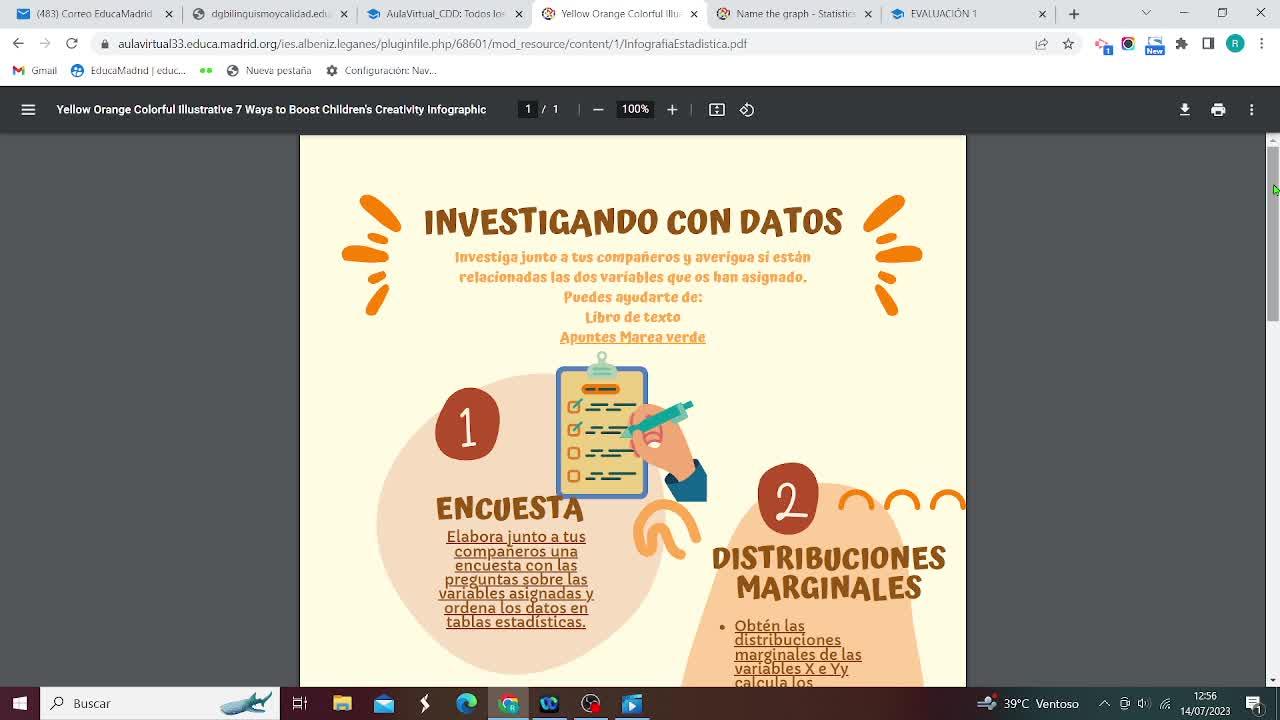The height and width of the screenshot is (720, 1280).
Task: Close the Correo EducaMadrid tab
Action: point(169,14)
